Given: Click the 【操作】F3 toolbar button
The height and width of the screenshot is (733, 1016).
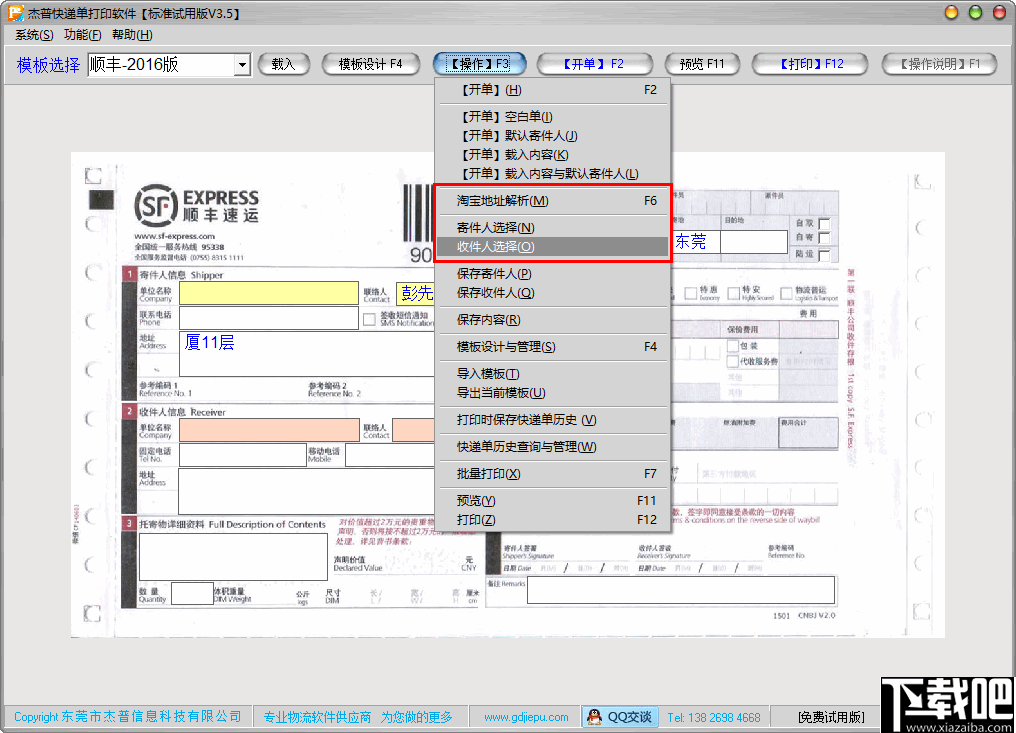Looking at the screenshot, I should tap(479, 64).
